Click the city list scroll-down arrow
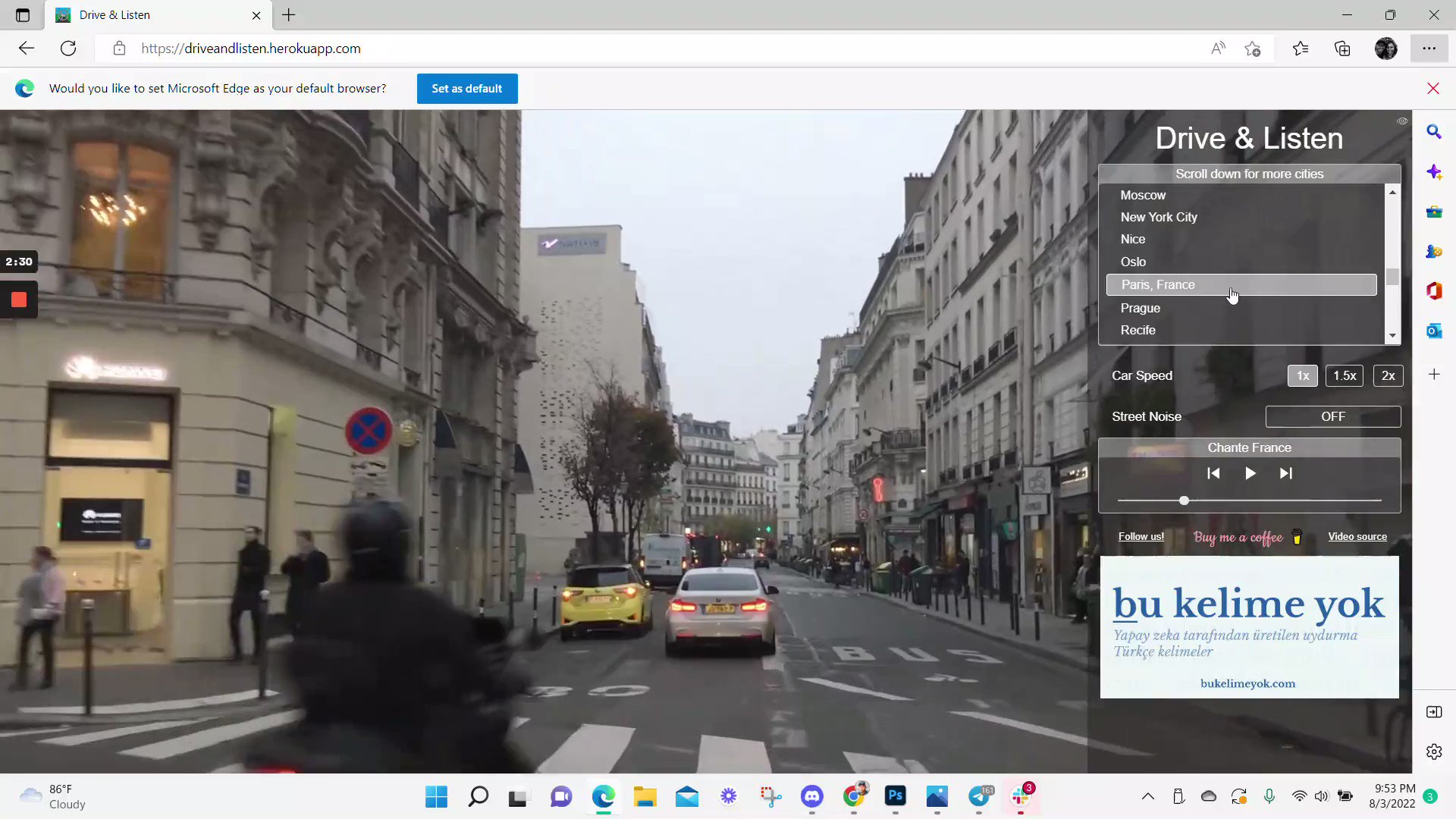Image resolution: width=1456 pixels, height=819 pixels. (1392, 335)
